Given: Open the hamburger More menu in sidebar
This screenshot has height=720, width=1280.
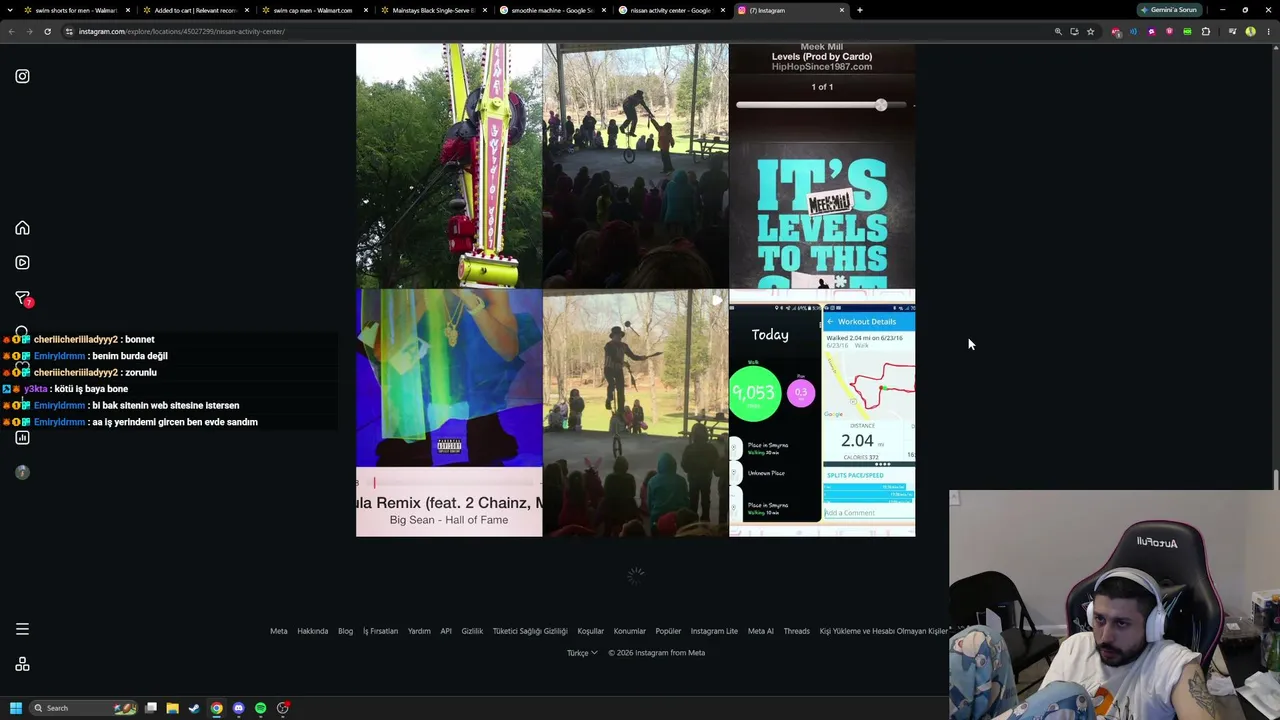Looking at the screenshot, I should point(22,629).
